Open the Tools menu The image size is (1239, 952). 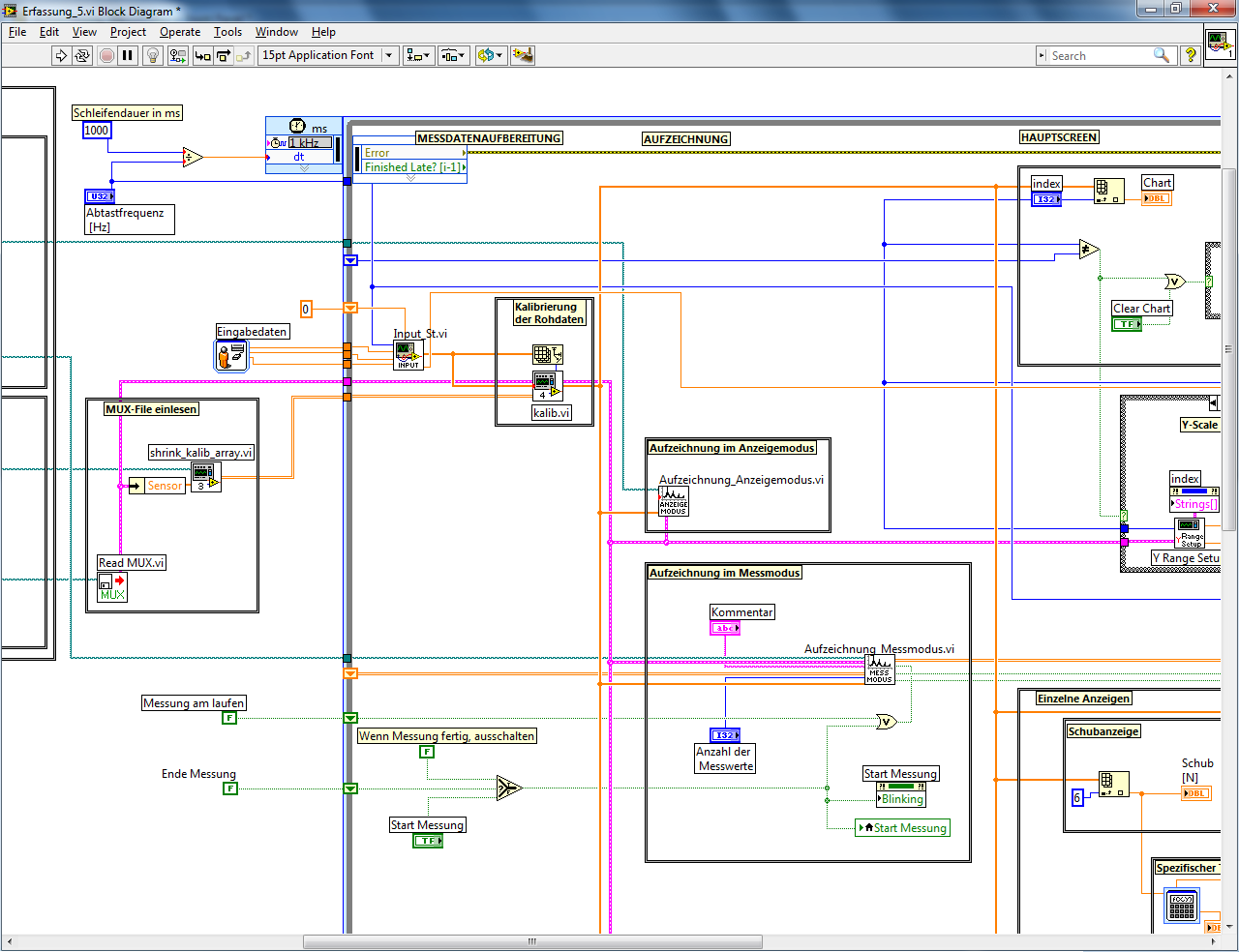[x=227, y=32]
